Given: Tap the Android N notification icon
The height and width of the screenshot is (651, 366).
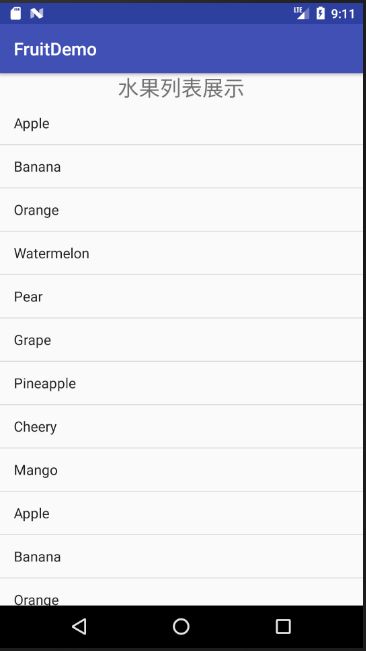Looking at the screenshot, I should click(37, 14).
